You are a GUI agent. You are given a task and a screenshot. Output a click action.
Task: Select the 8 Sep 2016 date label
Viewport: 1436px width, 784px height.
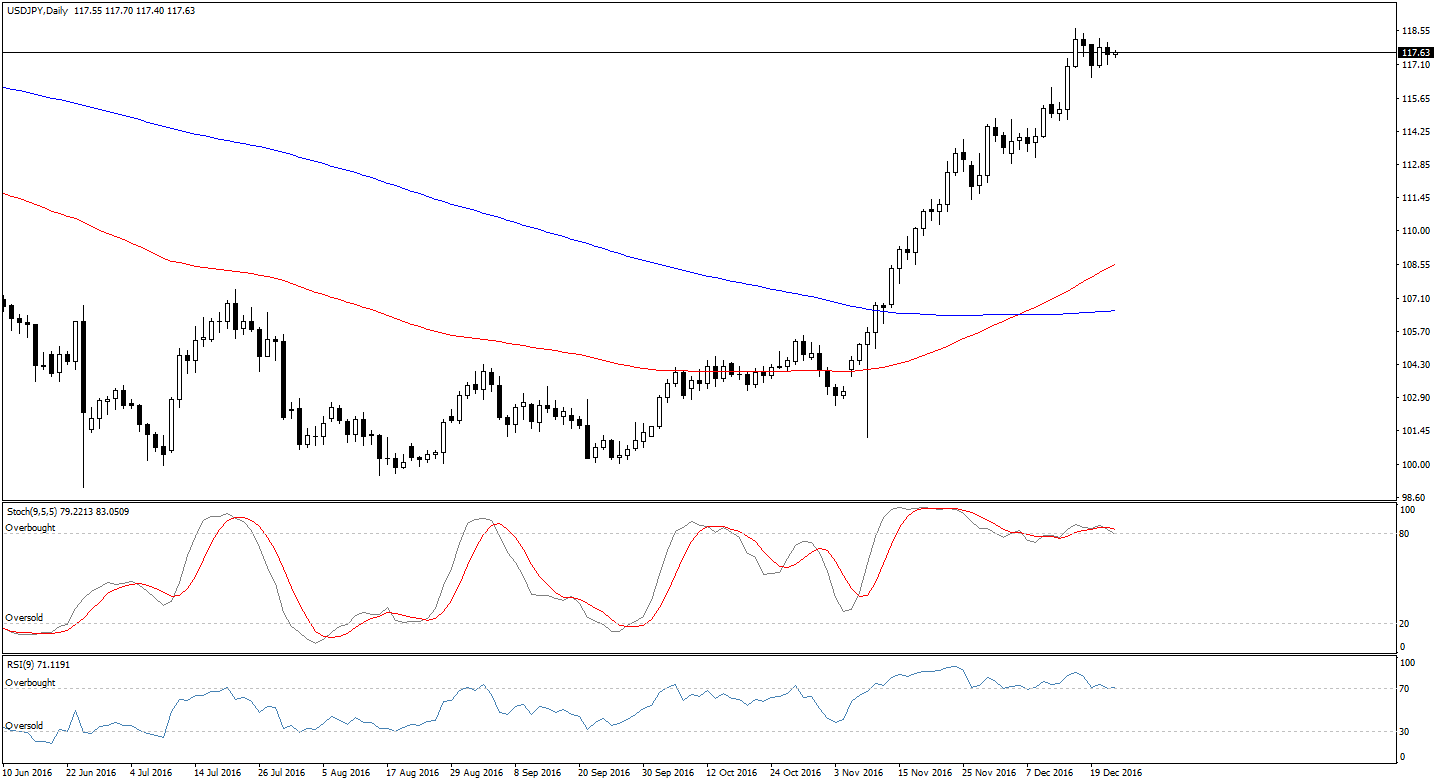click(539, 772)
